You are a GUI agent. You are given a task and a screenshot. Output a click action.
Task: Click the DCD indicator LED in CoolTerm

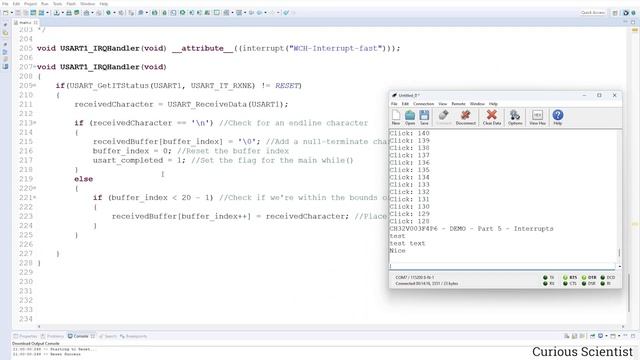[x=603, y=278]
